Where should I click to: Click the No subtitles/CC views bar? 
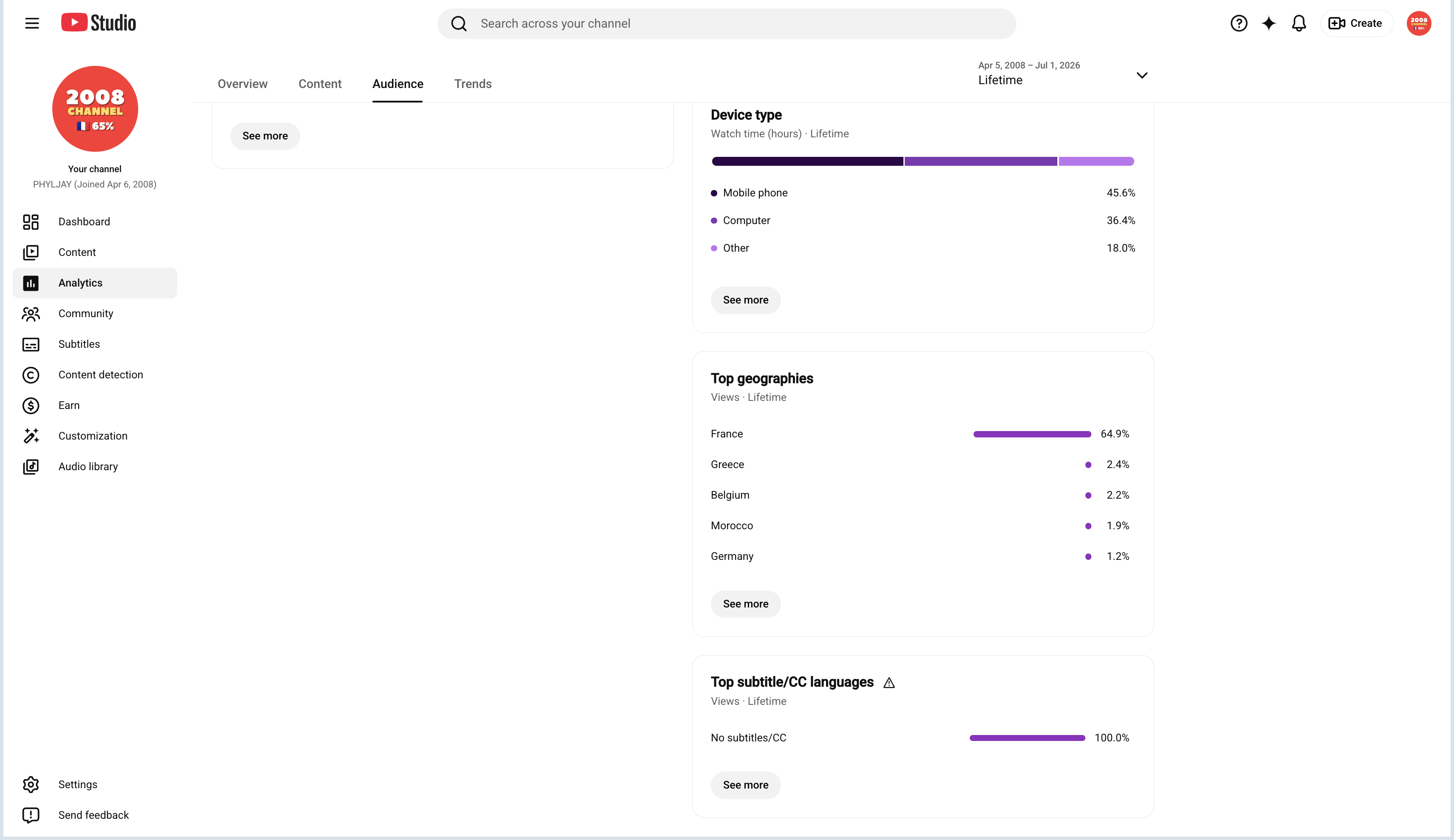[x=1027, y=738]
